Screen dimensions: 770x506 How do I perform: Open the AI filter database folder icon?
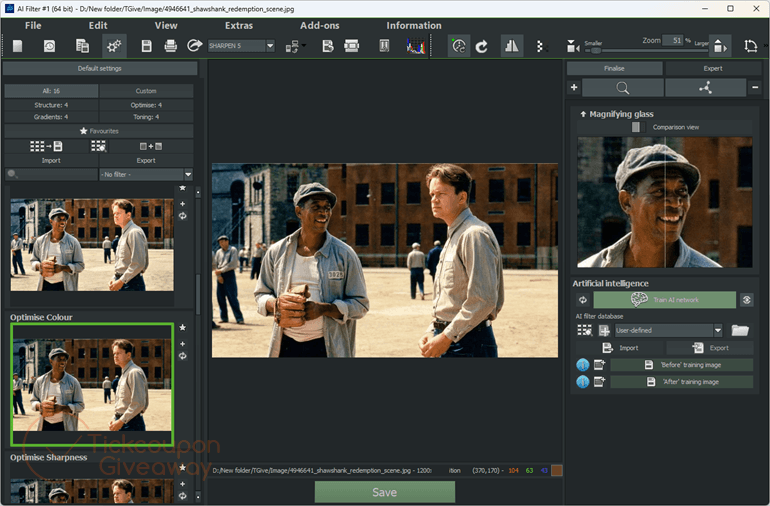(740, 330)
